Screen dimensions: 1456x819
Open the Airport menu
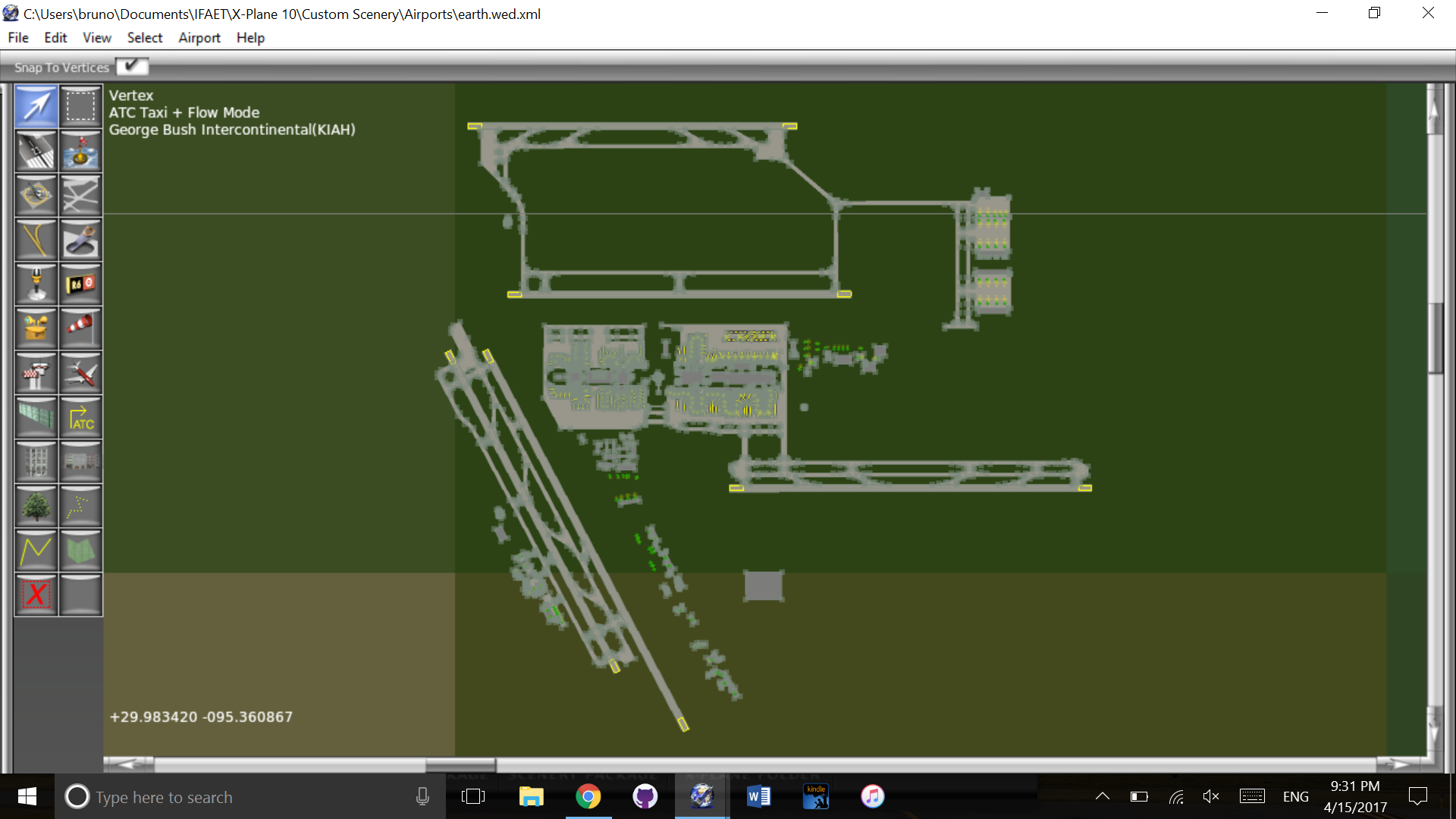[x=199, y=38]
